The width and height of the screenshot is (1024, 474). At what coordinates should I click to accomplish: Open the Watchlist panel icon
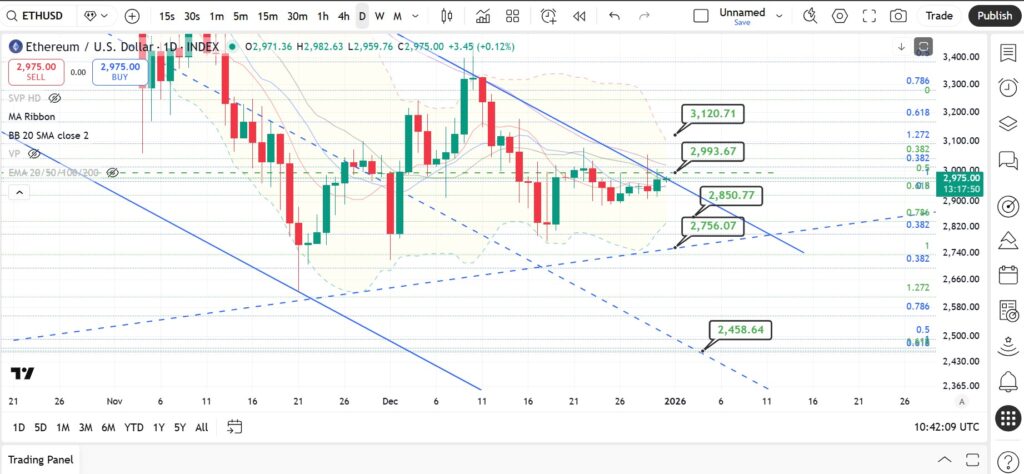click(x=1008, y=53)
